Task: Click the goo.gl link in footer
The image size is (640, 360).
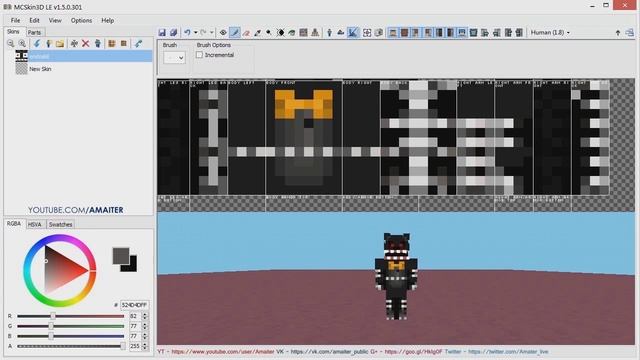Action: coord(413,351)
